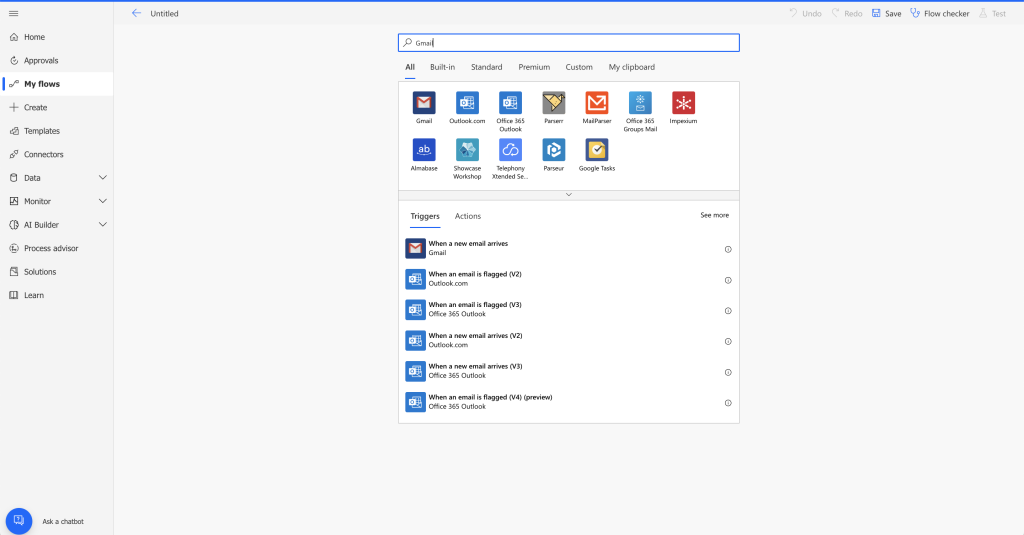Select the Triggers tab
Image resolution: width=1024 pixels, height=535 pixels.
coord(424,216)
